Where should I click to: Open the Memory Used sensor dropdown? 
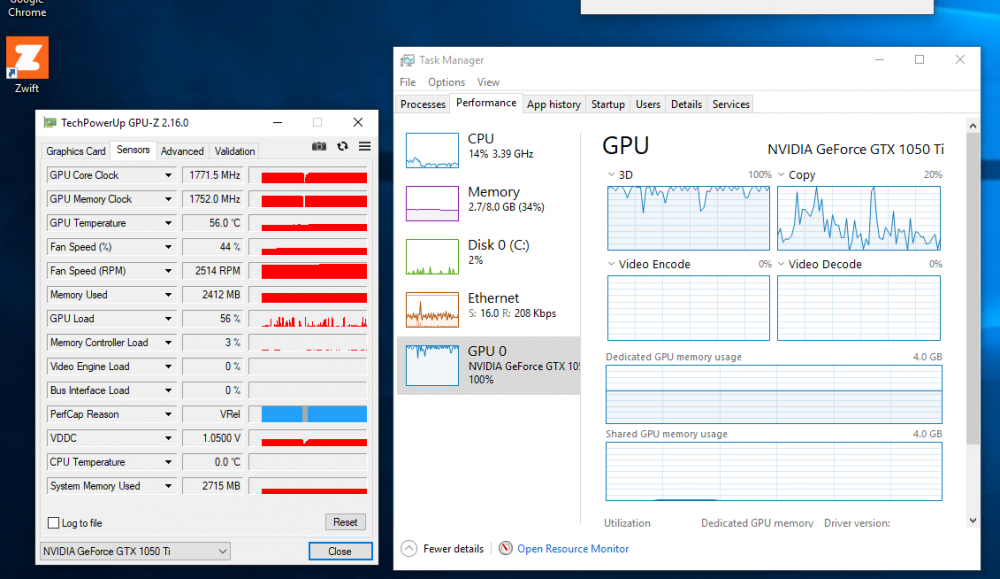[168, 295]
